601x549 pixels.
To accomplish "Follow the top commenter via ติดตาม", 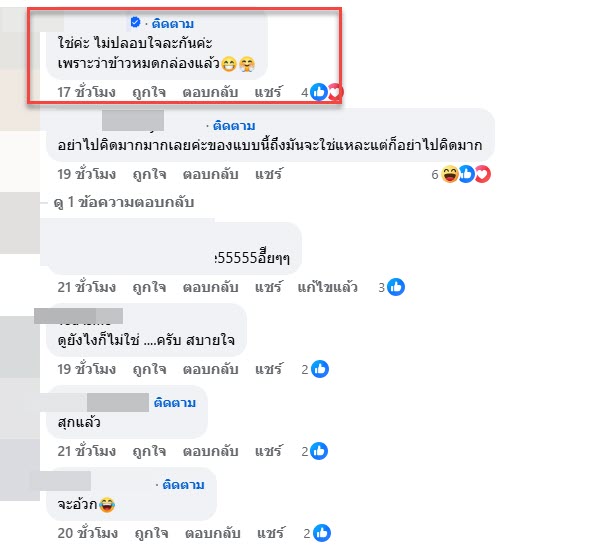I will [173, 24].
